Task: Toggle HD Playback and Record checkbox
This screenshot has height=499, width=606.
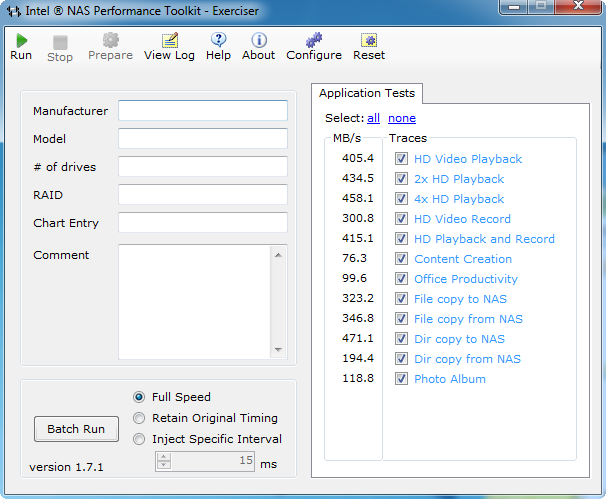Action: pos(401,238)
